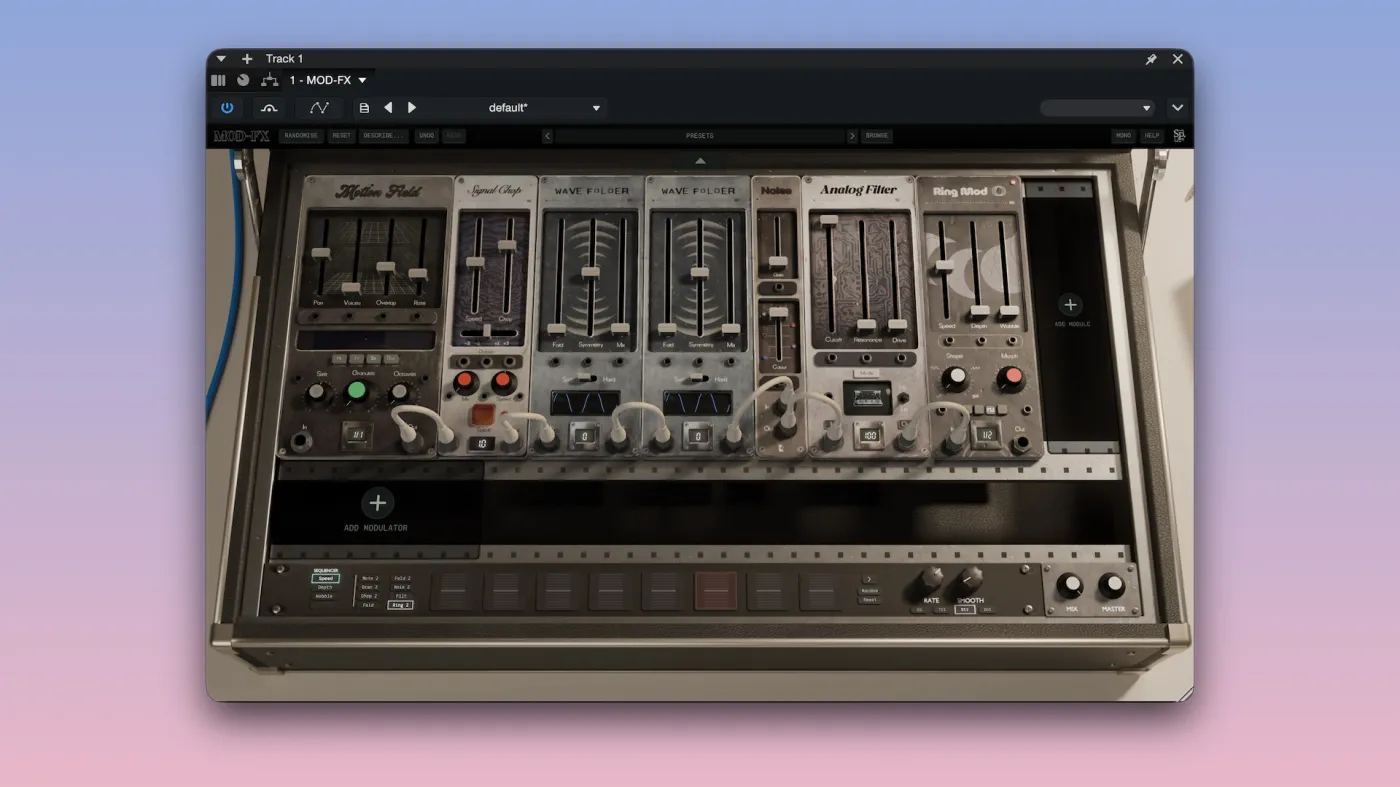
Task: Open the plugin routing icon next to MOD-FX
Action: pyautogui.click(x=269, y=80)
